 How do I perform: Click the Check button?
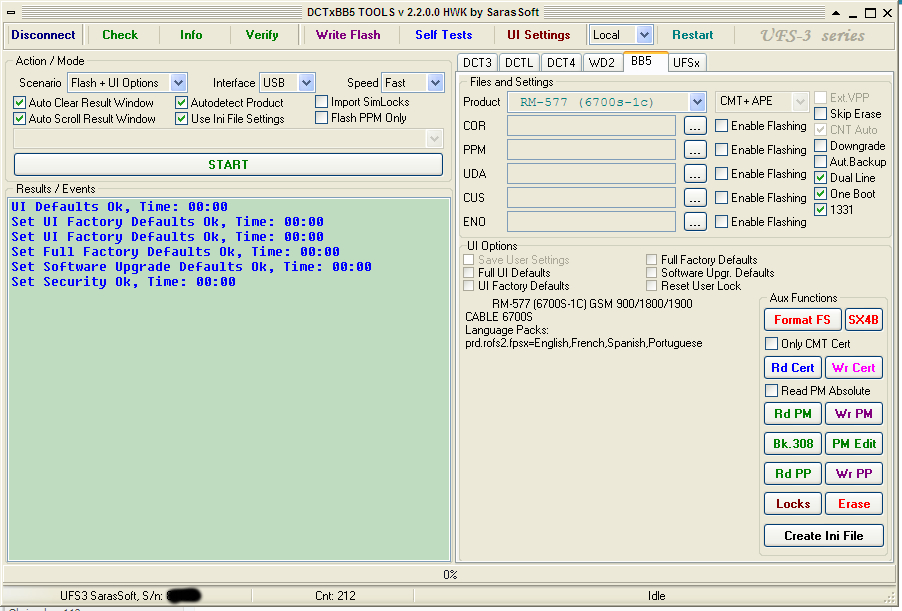coord(120,35)
